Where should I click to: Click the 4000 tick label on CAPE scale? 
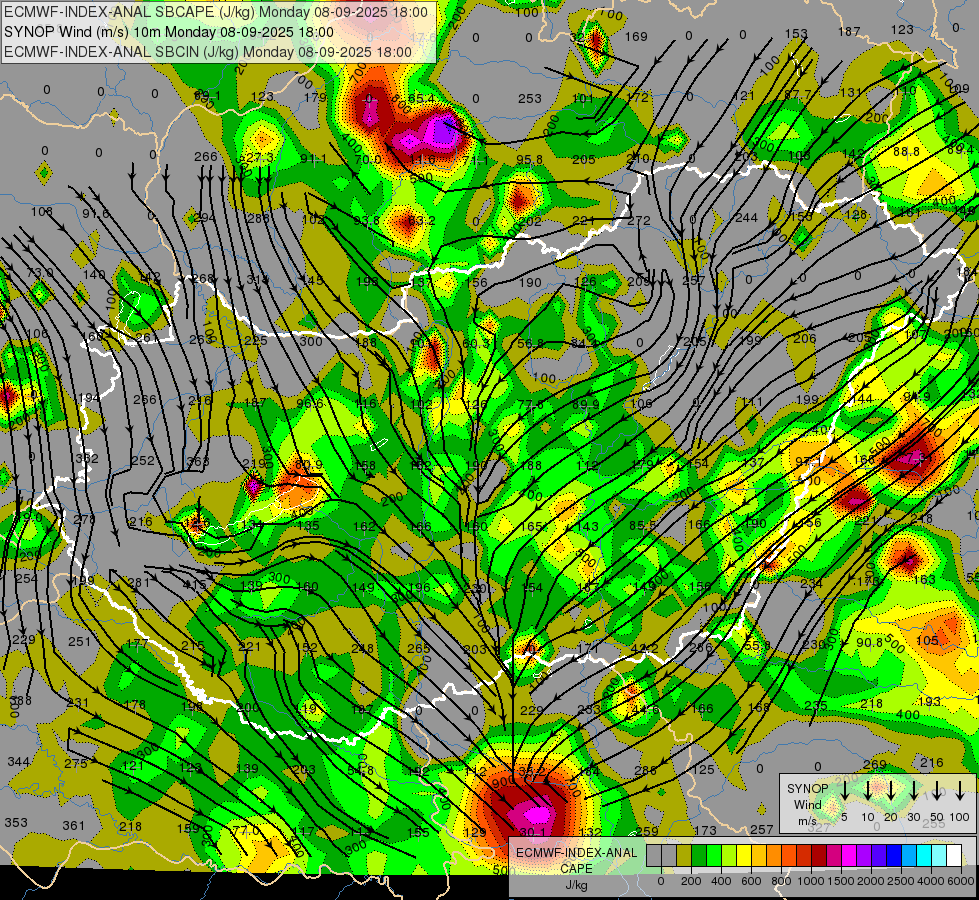tap(931, 881)
